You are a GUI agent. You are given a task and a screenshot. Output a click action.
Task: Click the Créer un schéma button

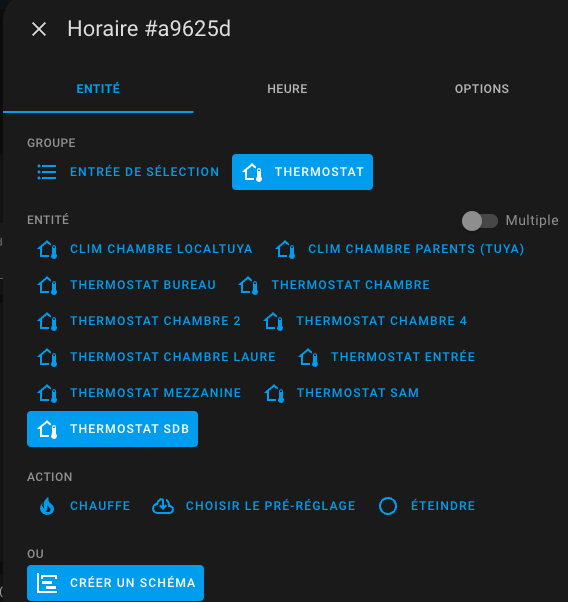[115, 583]
